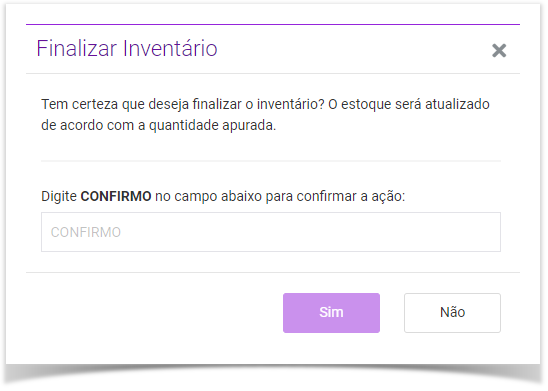Click the word 'Finalizar' in the header
The width and height of the screenshot is (548, 391).
[x=77, y=48]
